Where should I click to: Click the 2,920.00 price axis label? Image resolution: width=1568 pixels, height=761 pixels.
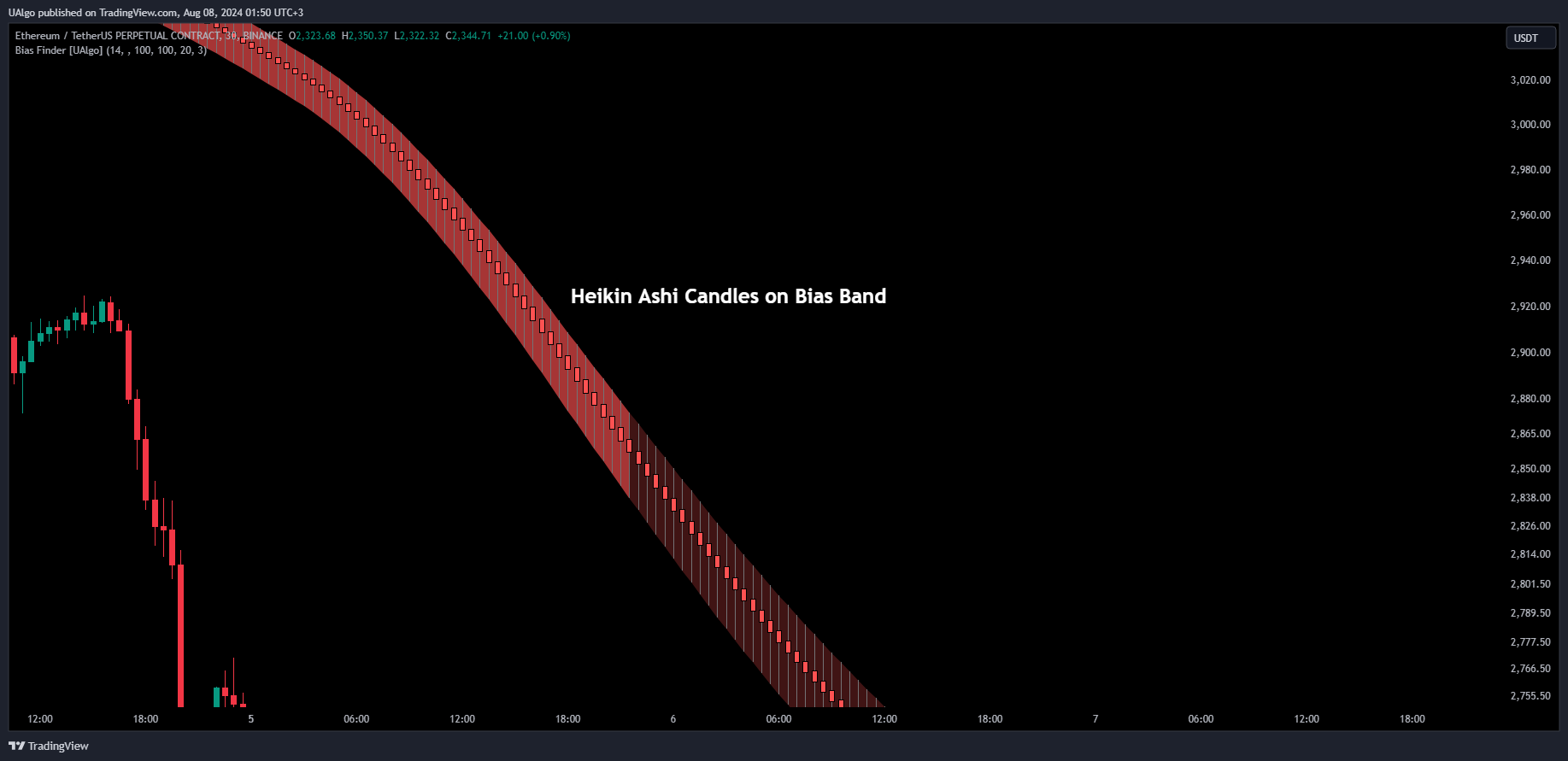pyautogui.click(x=1530, y=307)
